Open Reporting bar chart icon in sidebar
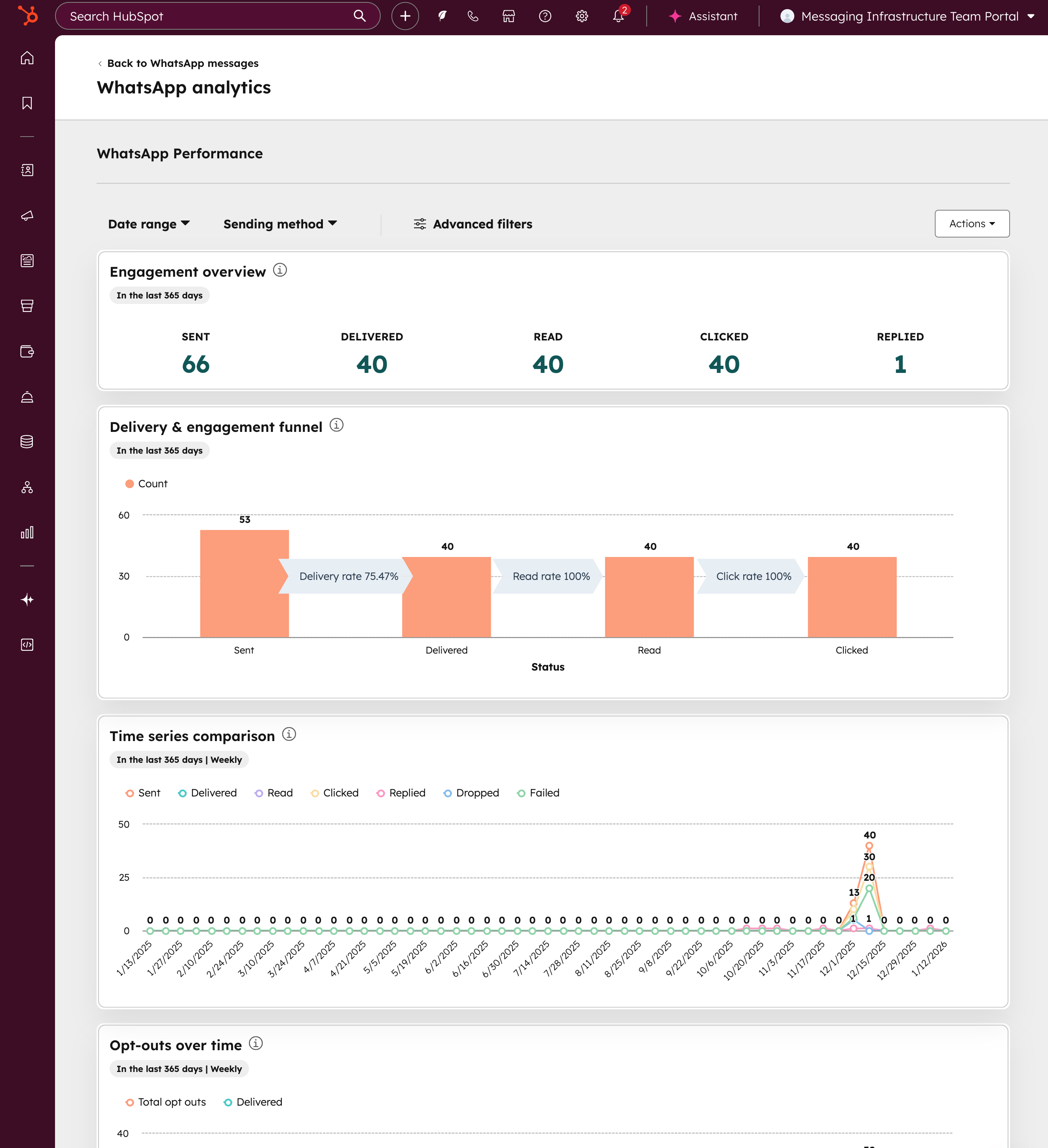This screenshot has height=1148, width=1048. 27,532
